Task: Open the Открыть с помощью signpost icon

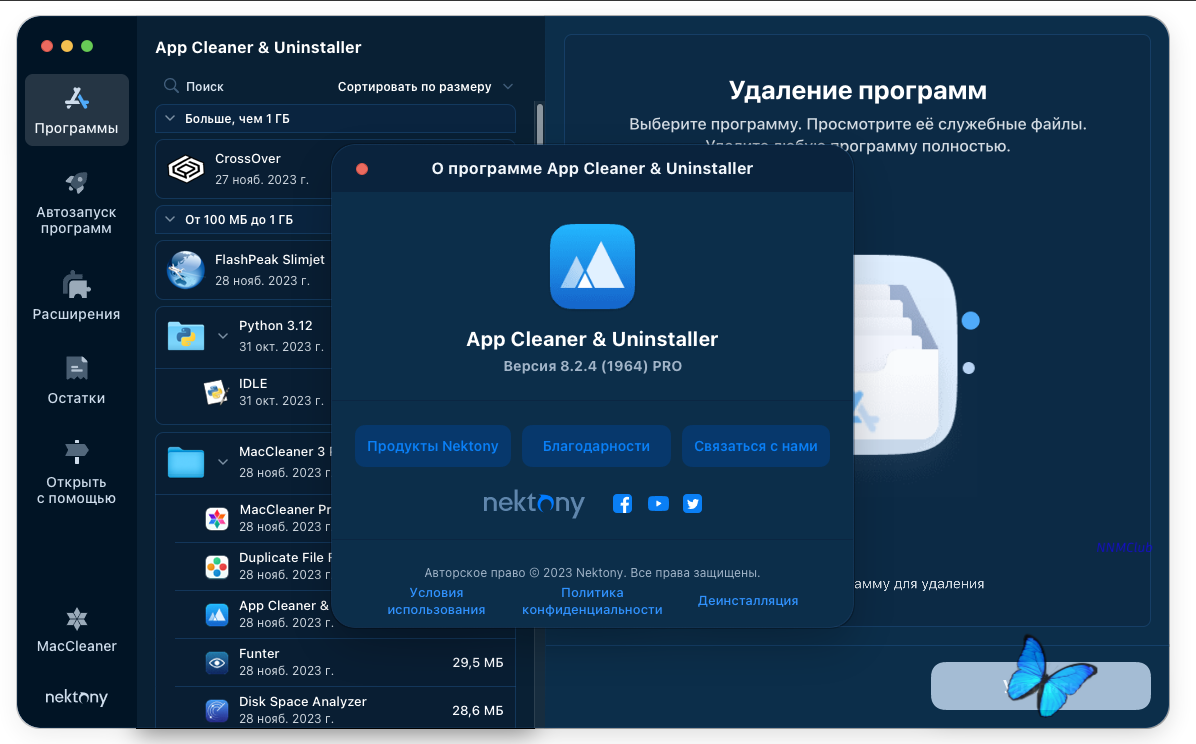Action: tap(76, 452)
